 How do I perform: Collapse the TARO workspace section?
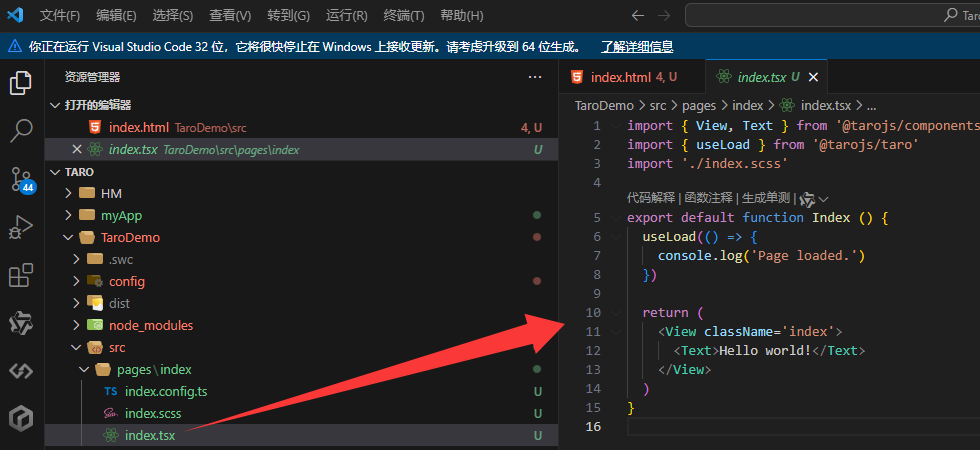(x=56, y=172)
